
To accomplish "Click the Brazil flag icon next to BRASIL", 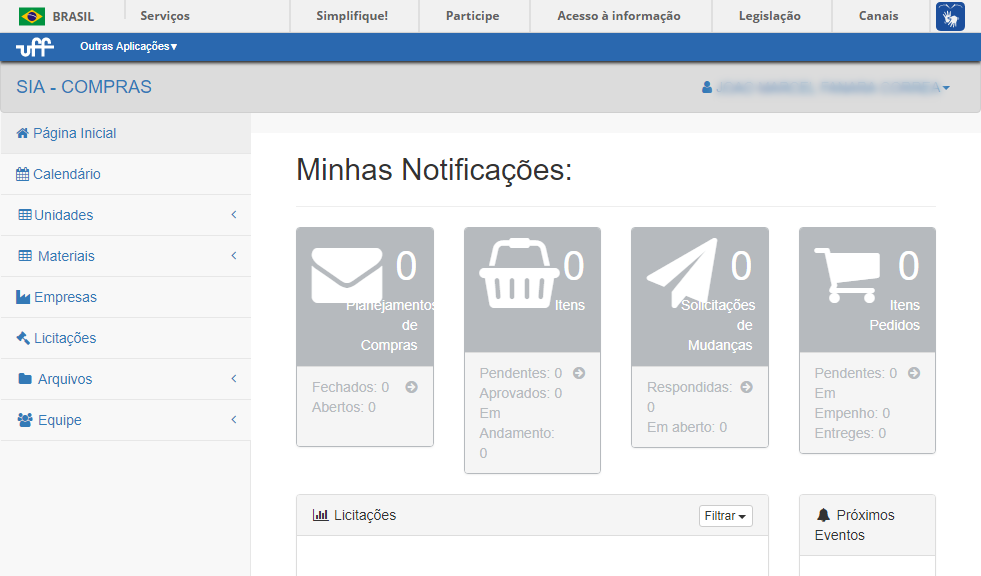I will coord(32,15).
